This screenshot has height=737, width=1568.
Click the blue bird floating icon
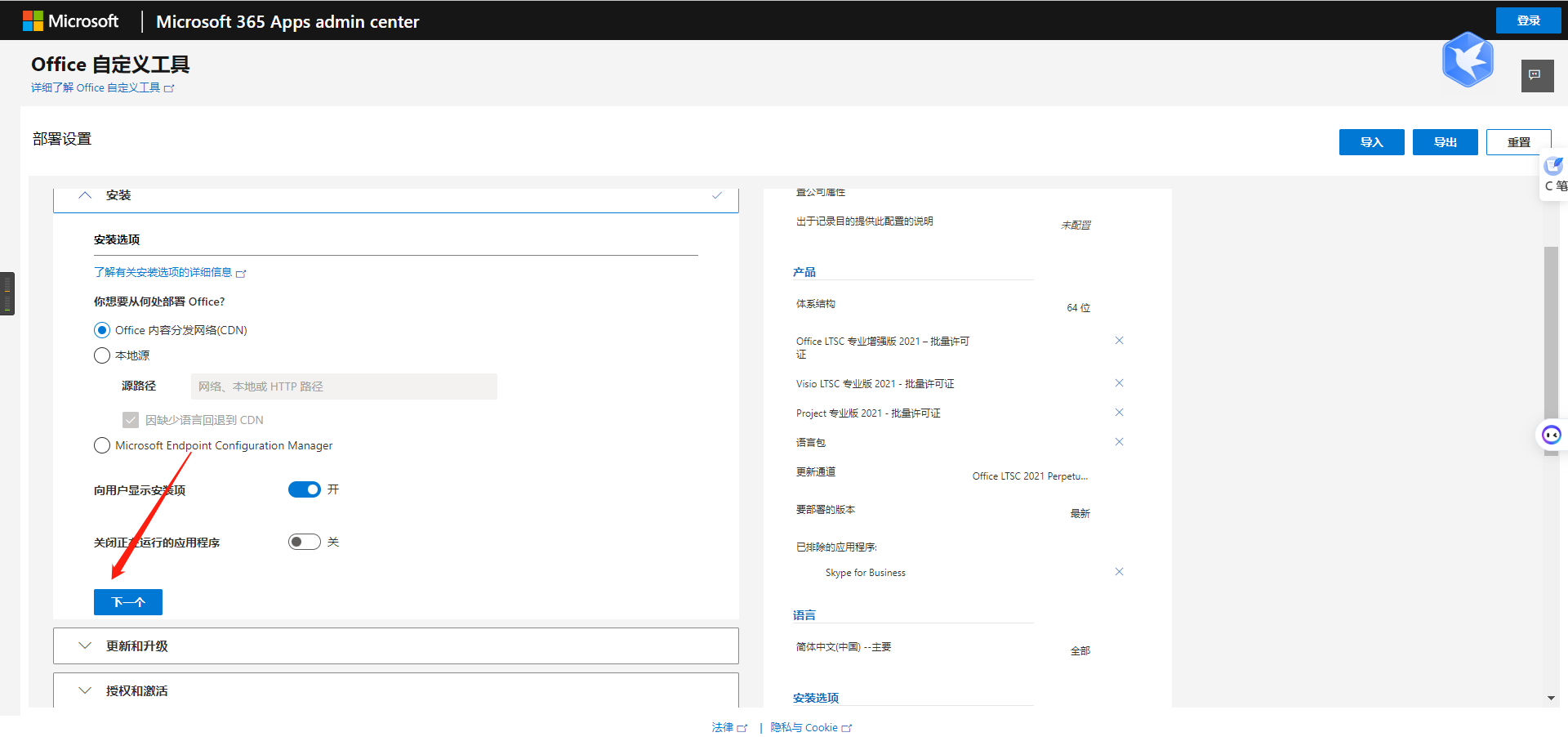pyautogui.click(x=1468, y=60)
